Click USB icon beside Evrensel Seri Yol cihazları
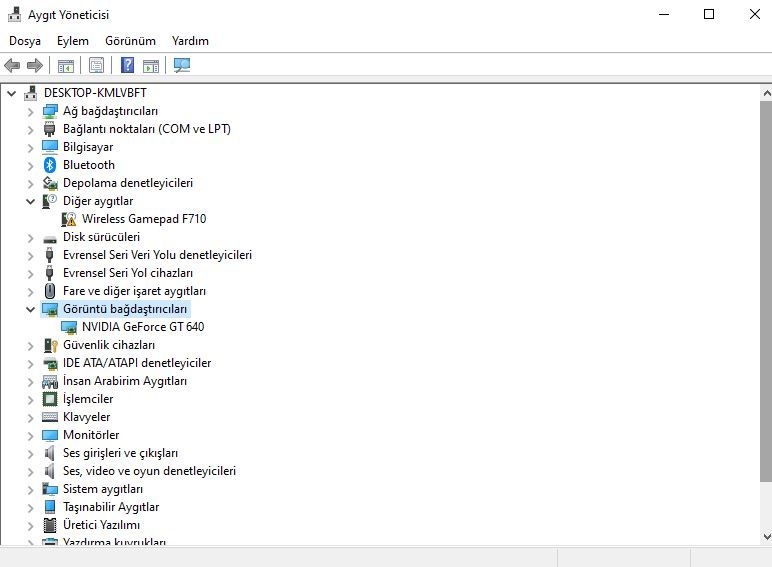 coord(50,273)
